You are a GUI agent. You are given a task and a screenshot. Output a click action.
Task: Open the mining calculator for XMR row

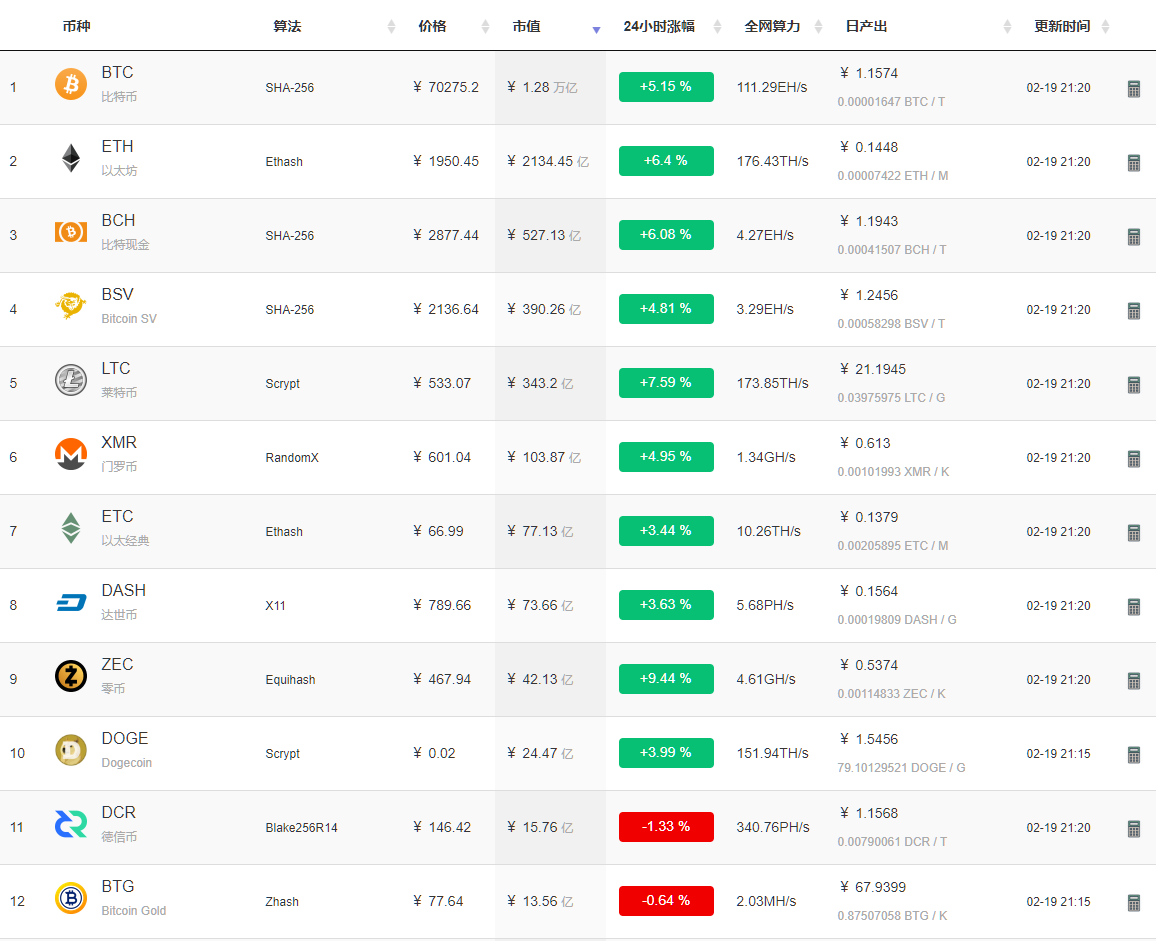(x=1134, y=459)
